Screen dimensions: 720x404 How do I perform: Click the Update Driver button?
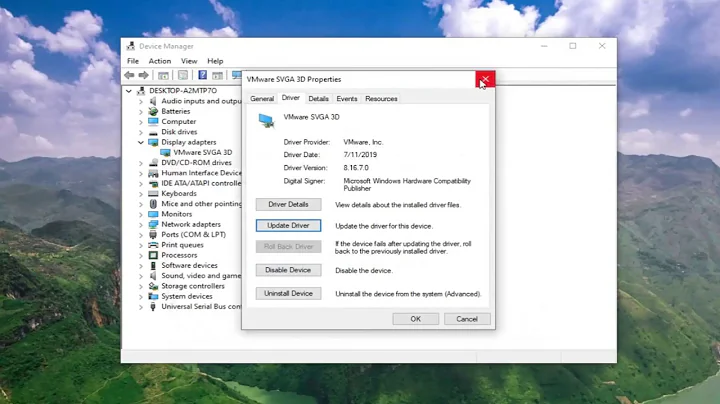click(x=288, y=225)
